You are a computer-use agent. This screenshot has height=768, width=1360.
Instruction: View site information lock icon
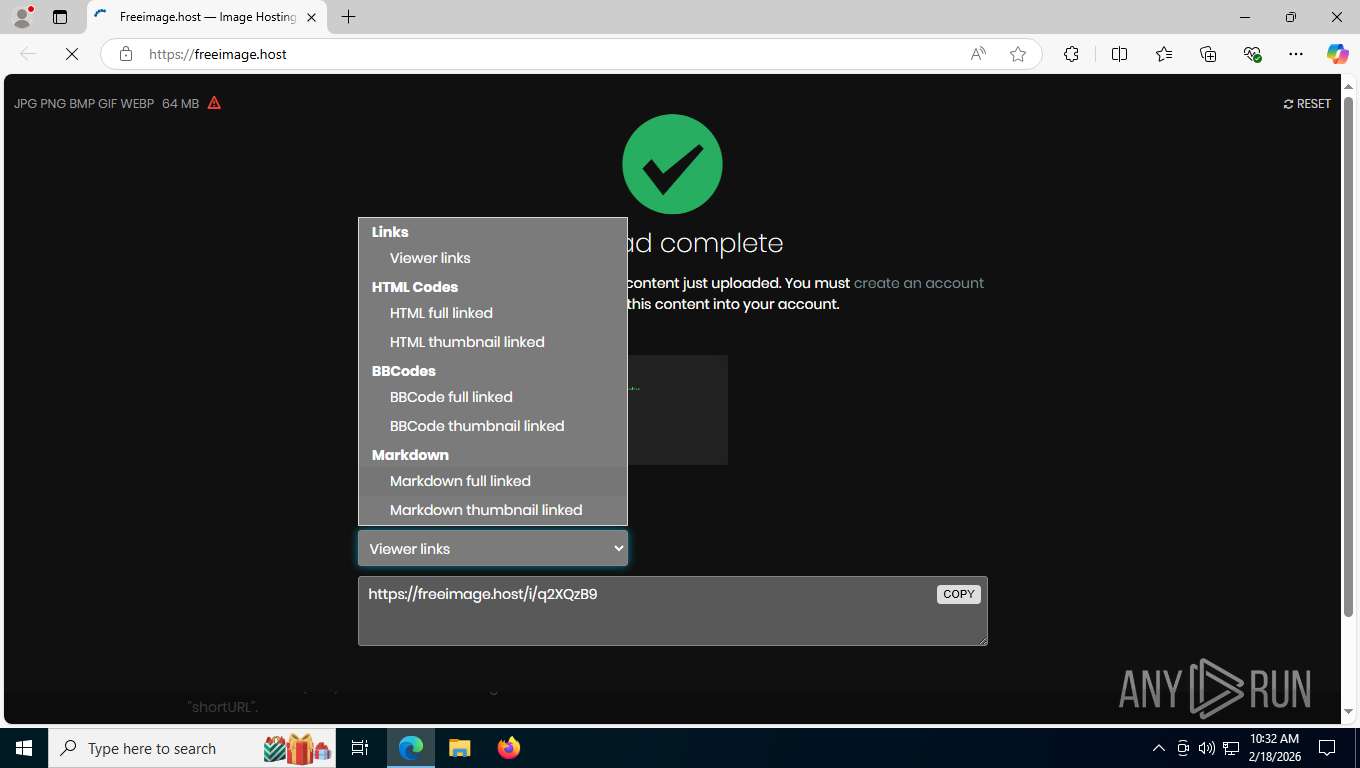pyautogui.click(x=126, y=54)
